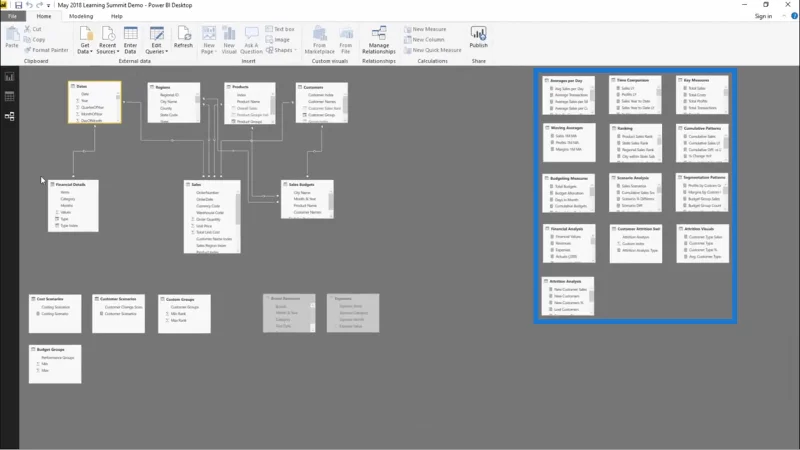
Task: Switch to Relationships view in sidebar
Action: coord(9,116)
